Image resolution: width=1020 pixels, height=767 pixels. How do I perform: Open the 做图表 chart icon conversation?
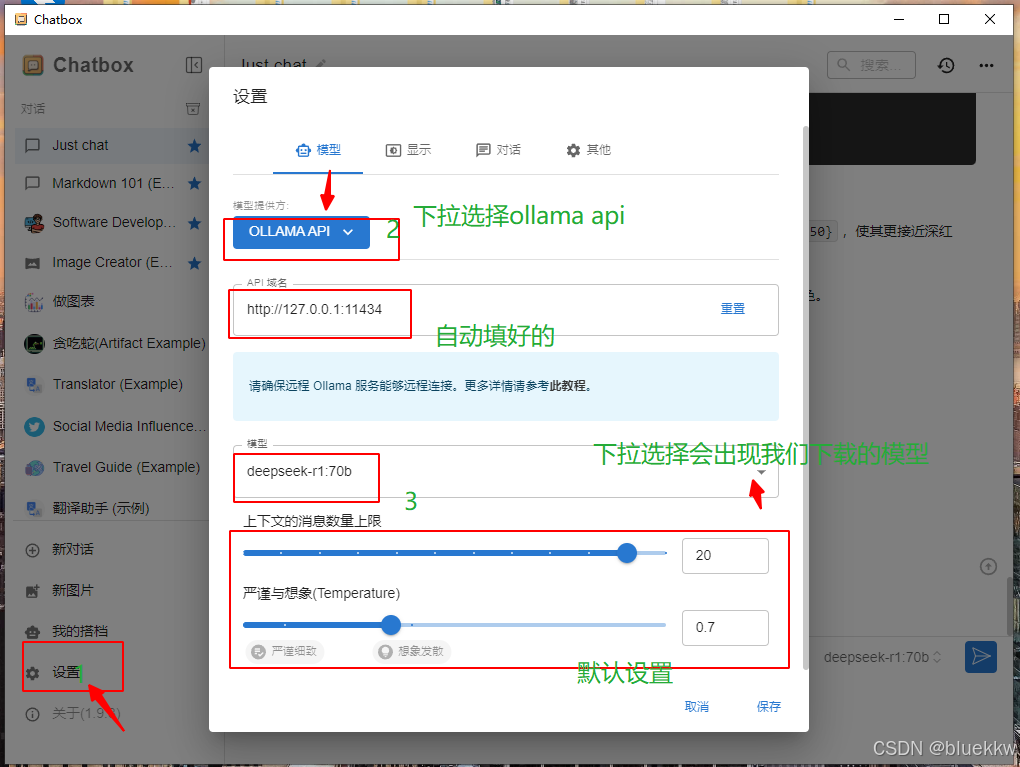point(34,302)
